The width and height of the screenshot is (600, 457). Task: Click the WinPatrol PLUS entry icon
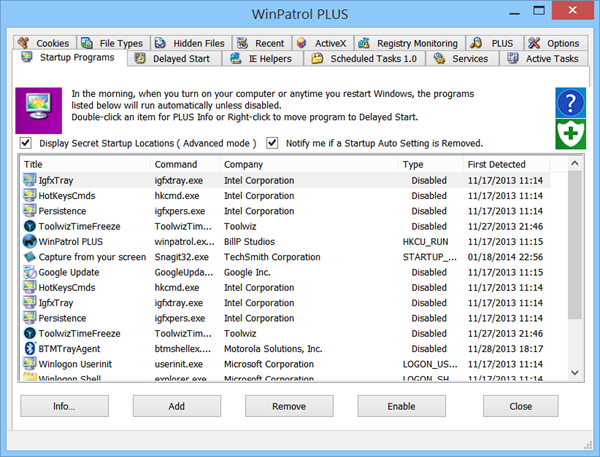[x=30, y=242]
